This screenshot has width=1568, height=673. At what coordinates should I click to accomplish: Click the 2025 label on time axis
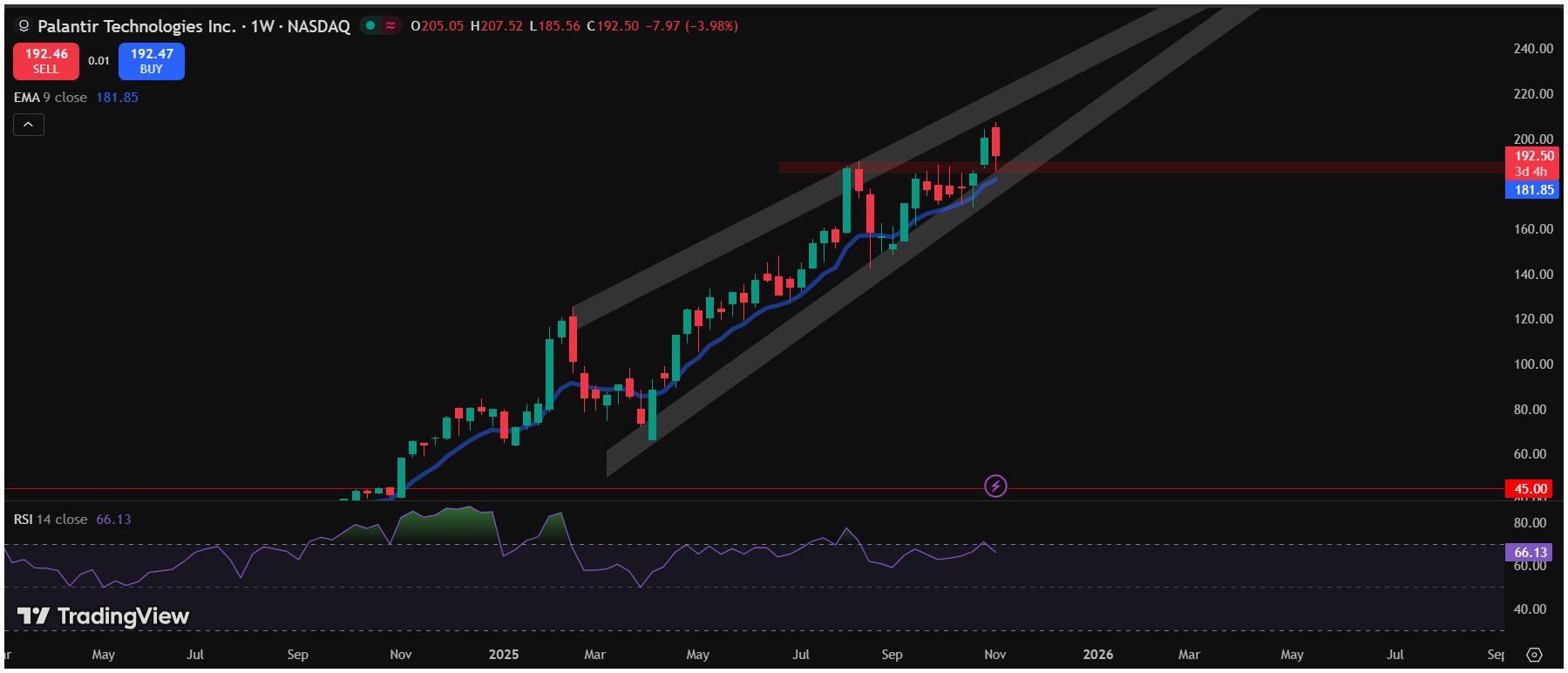point(504,655)
